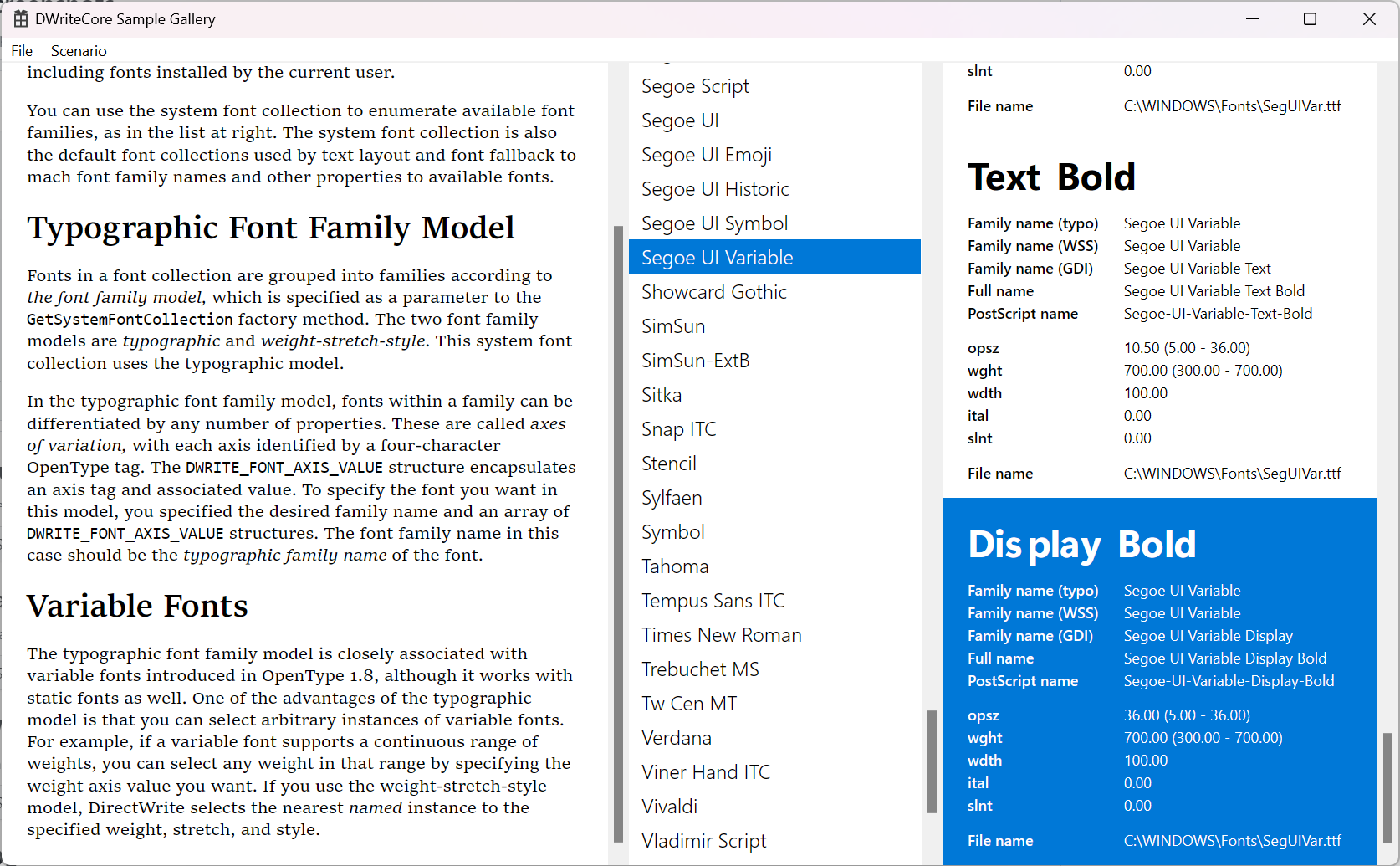Open the Scenario menu
1400x866 pixels.
pyautogui.click(x=78, y=50)
